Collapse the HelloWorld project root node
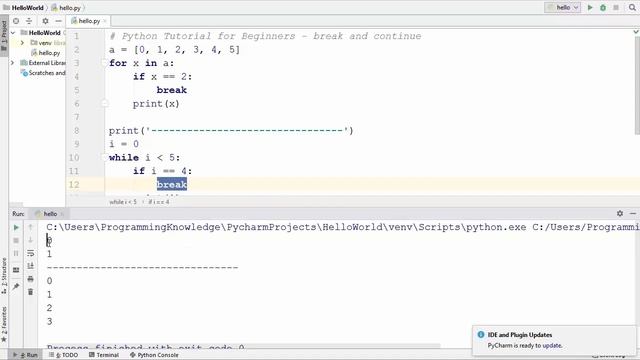The height and width of the screenshot is (360, 640). click(13, 33)
